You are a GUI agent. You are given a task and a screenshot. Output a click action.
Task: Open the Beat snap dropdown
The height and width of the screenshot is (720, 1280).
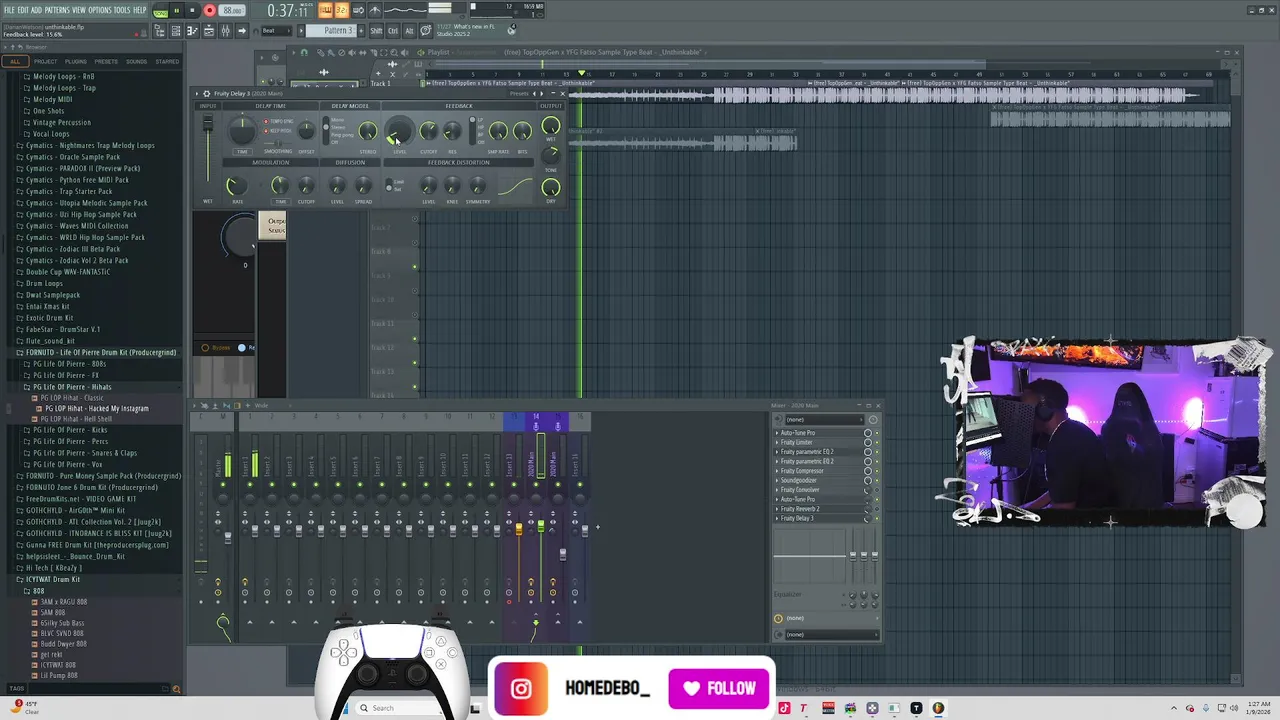275,31
